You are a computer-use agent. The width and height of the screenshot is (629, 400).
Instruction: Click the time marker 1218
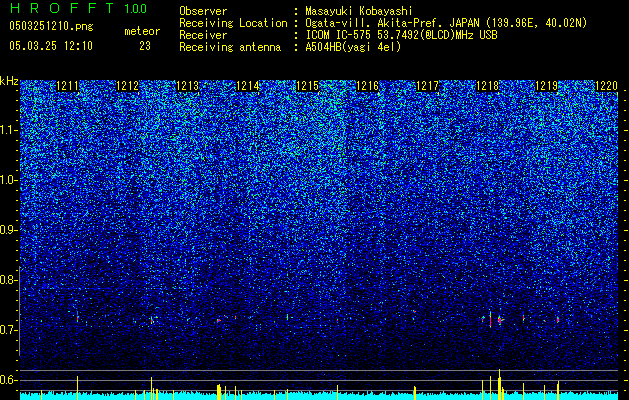click(x=487, y=86)
